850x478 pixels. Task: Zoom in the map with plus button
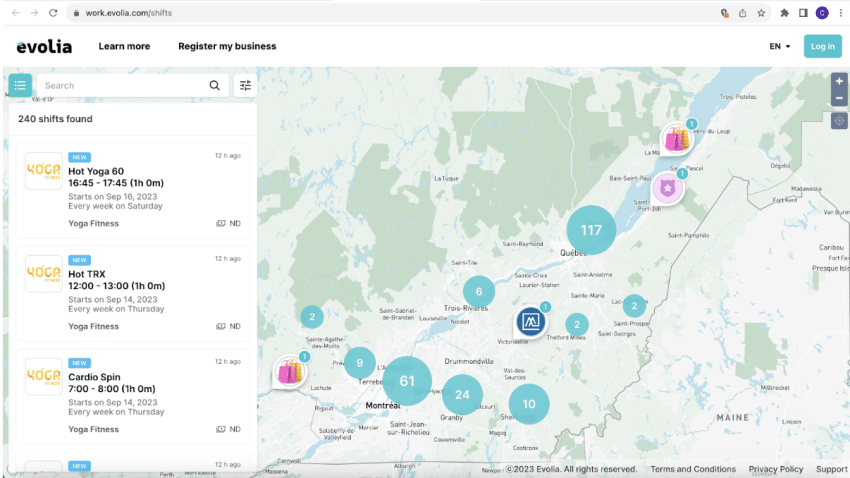tap(839, 81)
